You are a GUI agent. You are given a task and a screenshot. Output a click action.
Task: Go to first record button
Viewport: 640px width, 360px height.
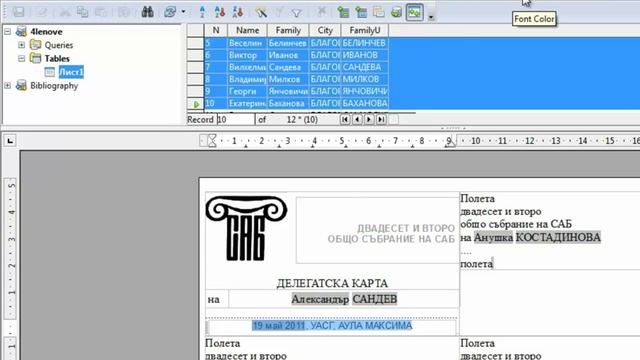(x=345, y=120)
